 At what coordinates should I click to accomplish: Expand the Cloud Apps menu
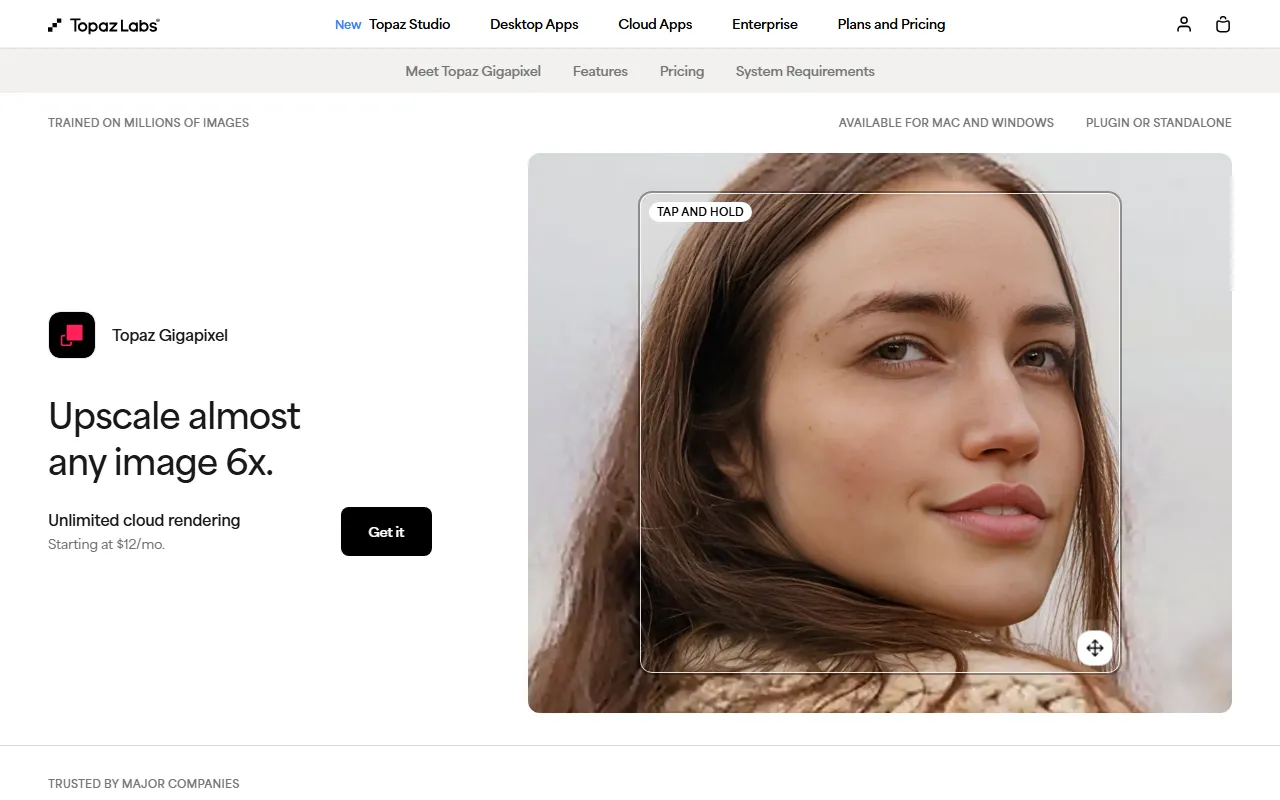point(655,24)
